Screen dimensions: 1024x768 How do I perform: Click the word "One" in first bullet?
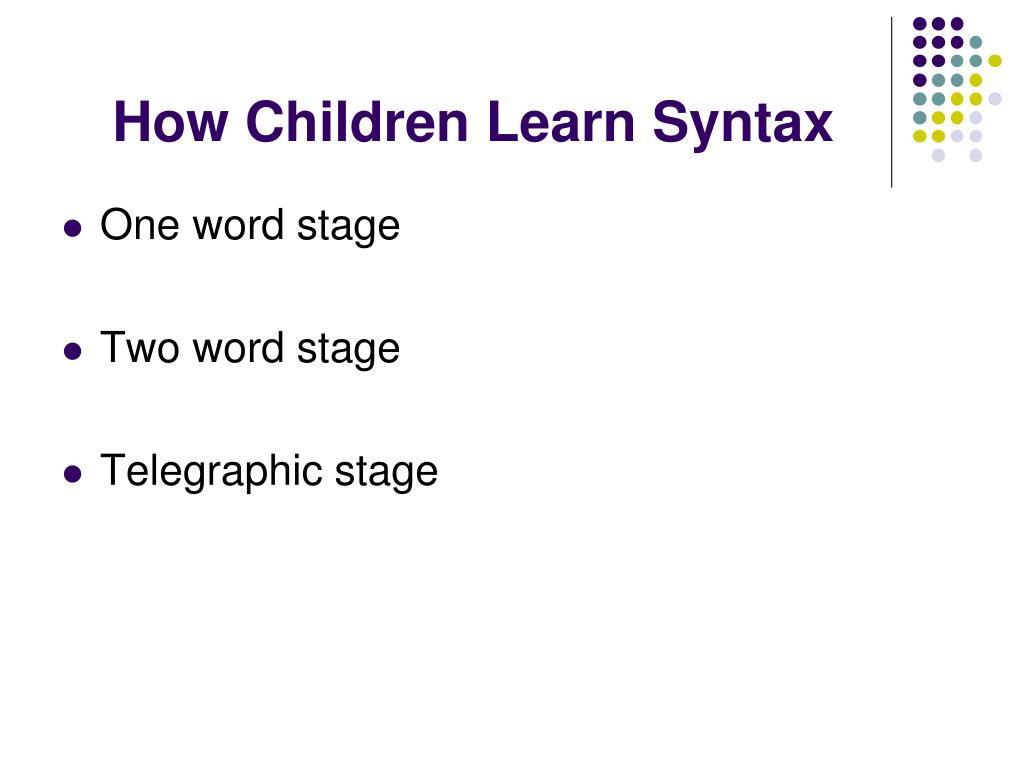(x=140, y=225)
